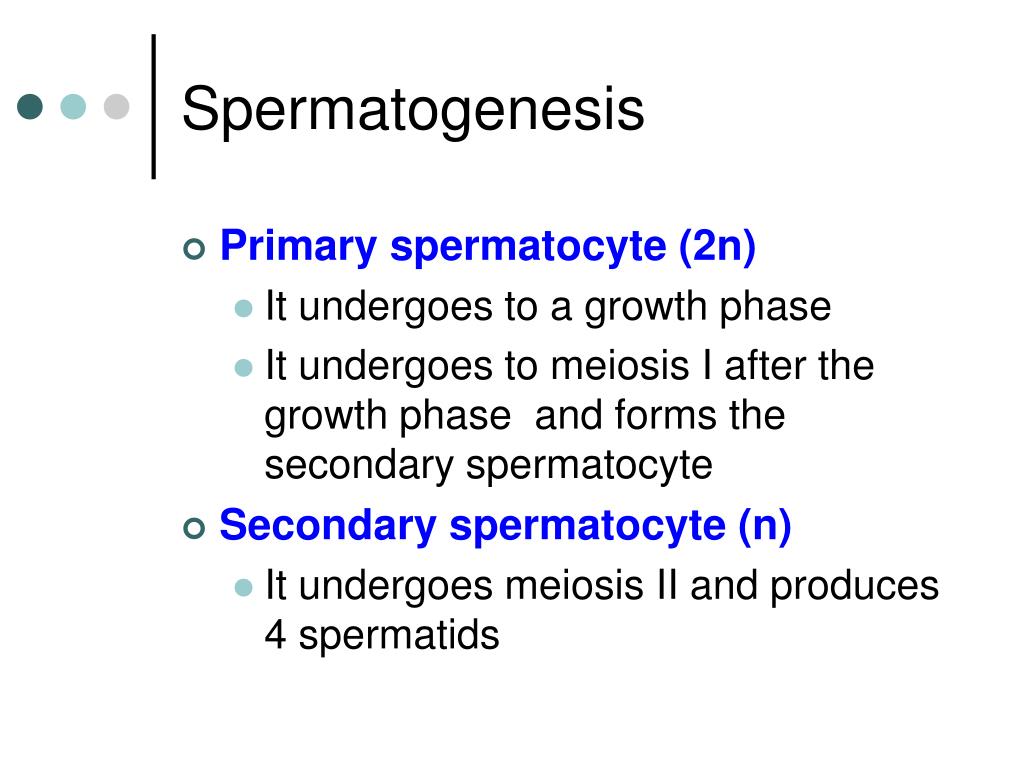Viewport: 1024px width, 768px height.
Task: Click the teal bullet beside meiosis I line
Action: pos(244,368)
